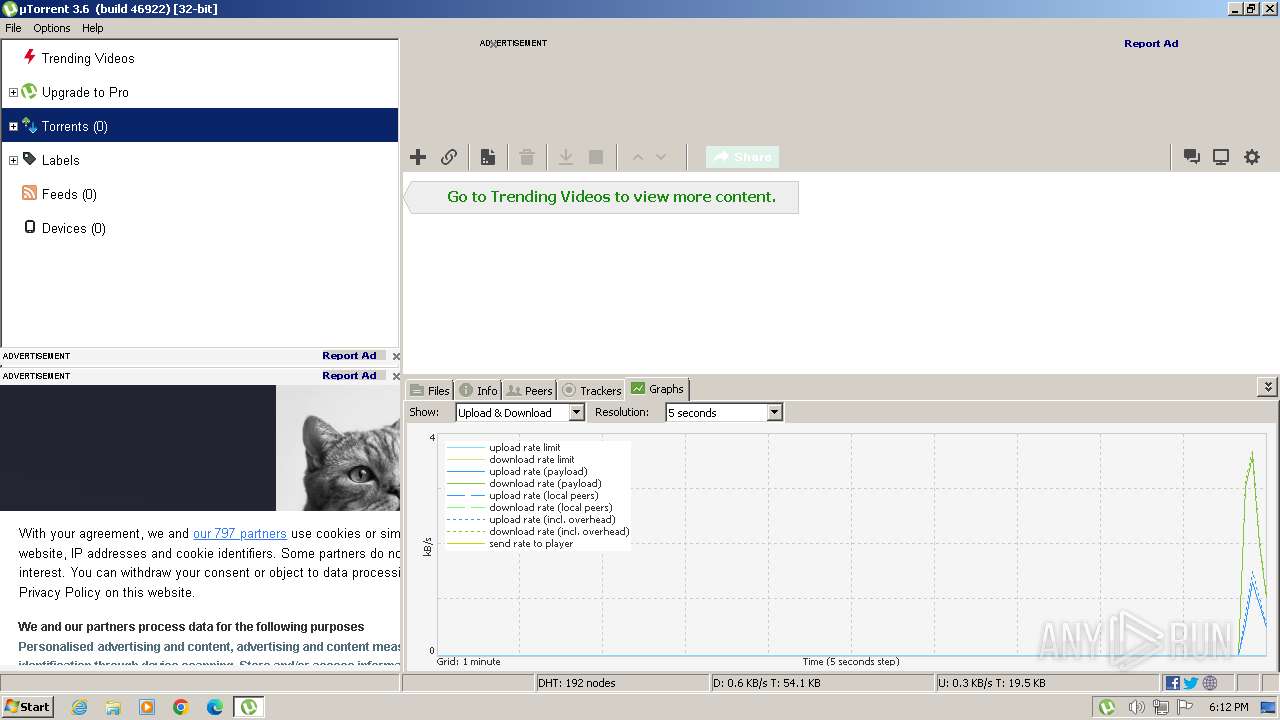Viewport: 1280px width, 720px height.
Task: Launch Microsoft Edge from the taskbar
Action: tap(215, 707)
